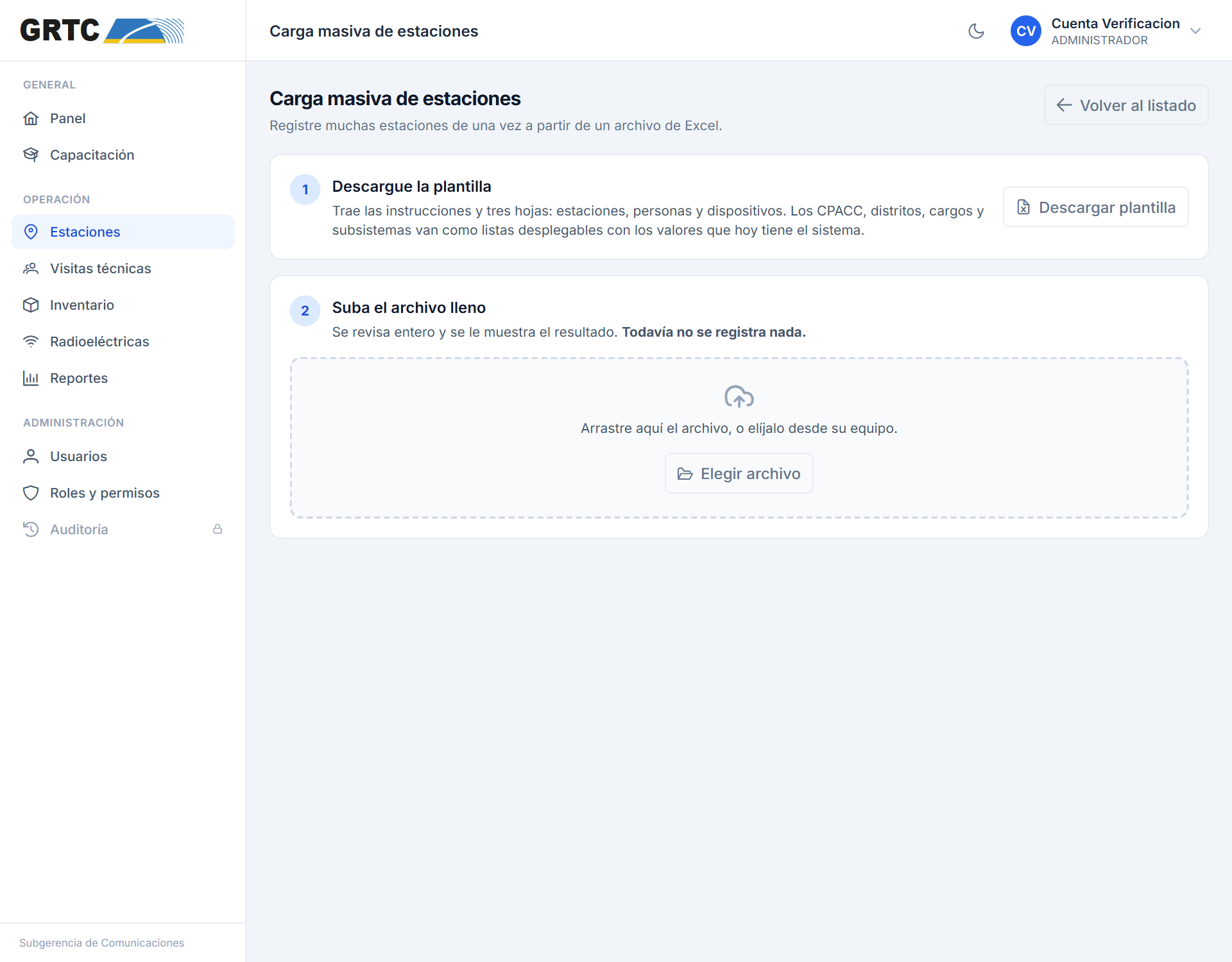Screen dimensions: 1232x962
Task: Click Descargar plantilla button
Action: coord(1095,207)
